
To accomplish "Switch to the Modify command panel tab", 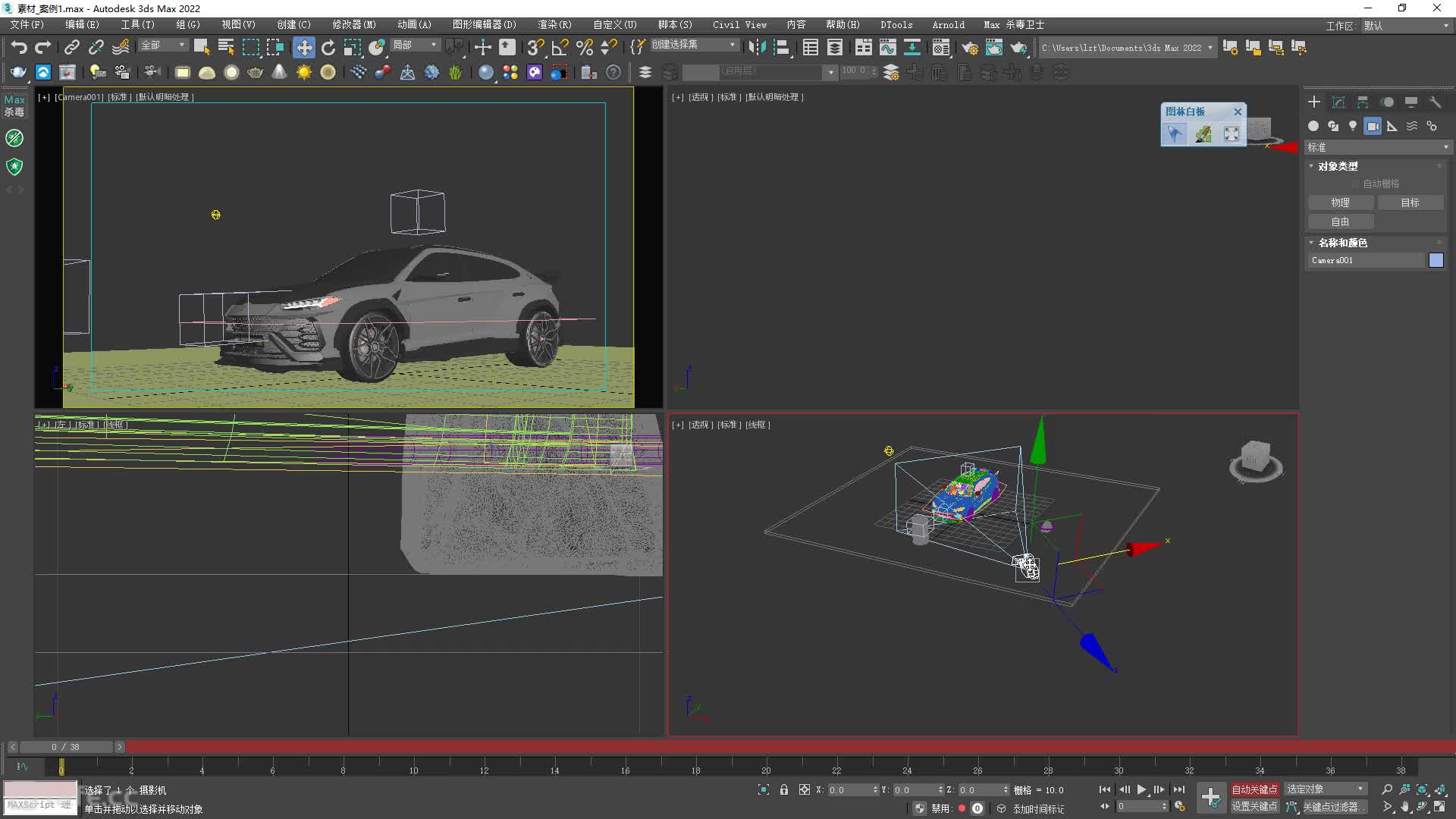I will click(1338, 102).
